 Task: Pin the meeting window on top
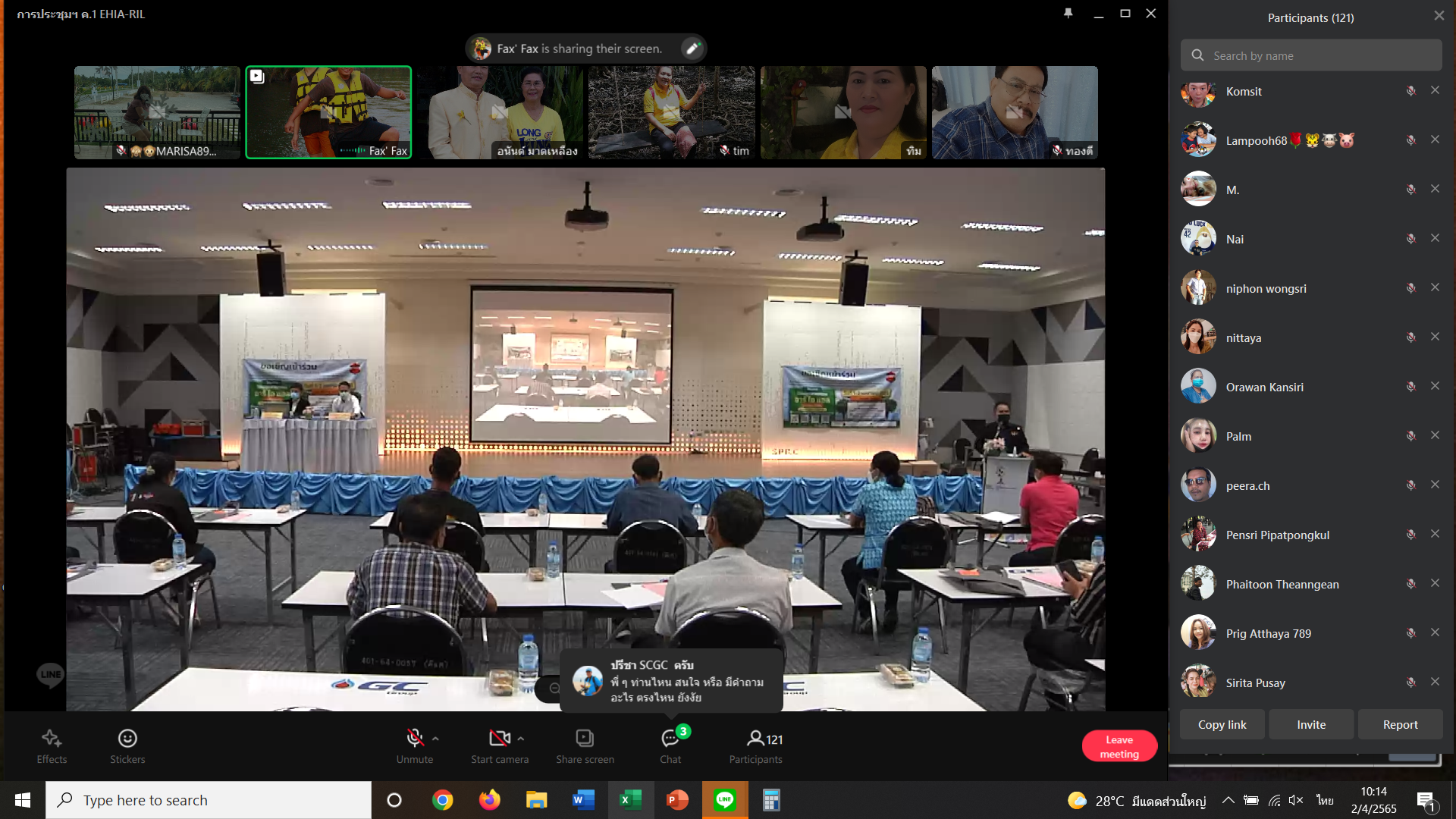tap(1068, 14)
